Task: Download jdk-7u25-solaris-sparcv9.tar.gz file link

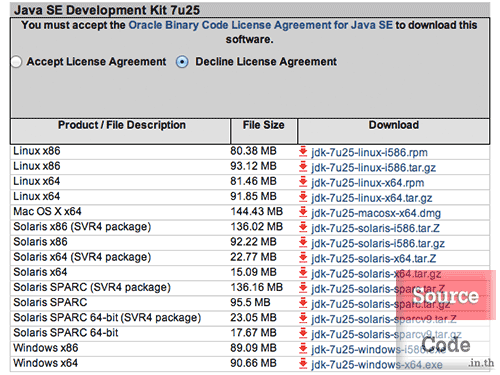Action: pos(387,335)
